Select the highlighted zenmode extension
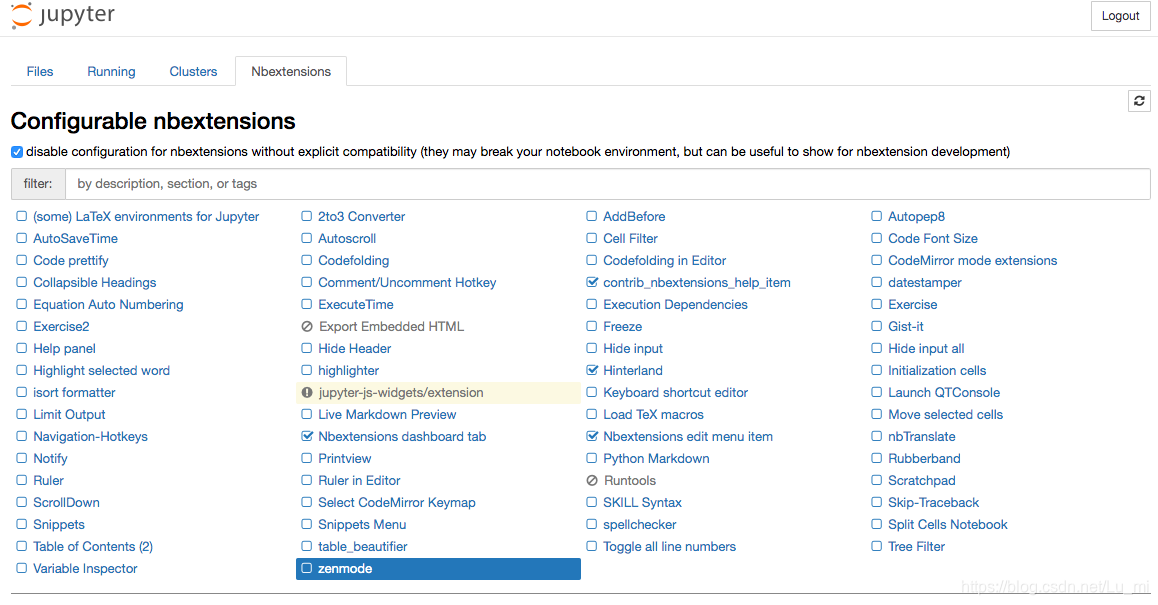Viewport: 1158px width, 605px height. 439,569
